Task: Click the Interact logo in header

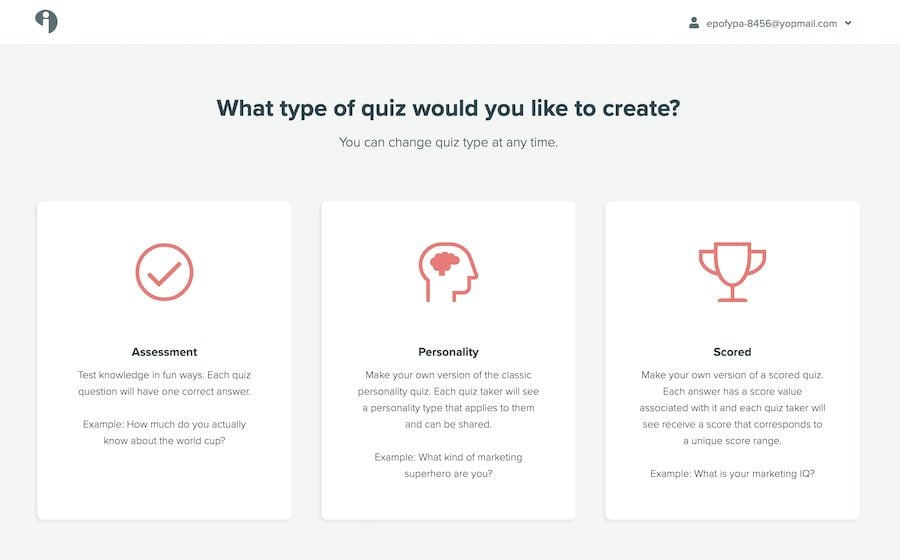Action: click(46, 22)
